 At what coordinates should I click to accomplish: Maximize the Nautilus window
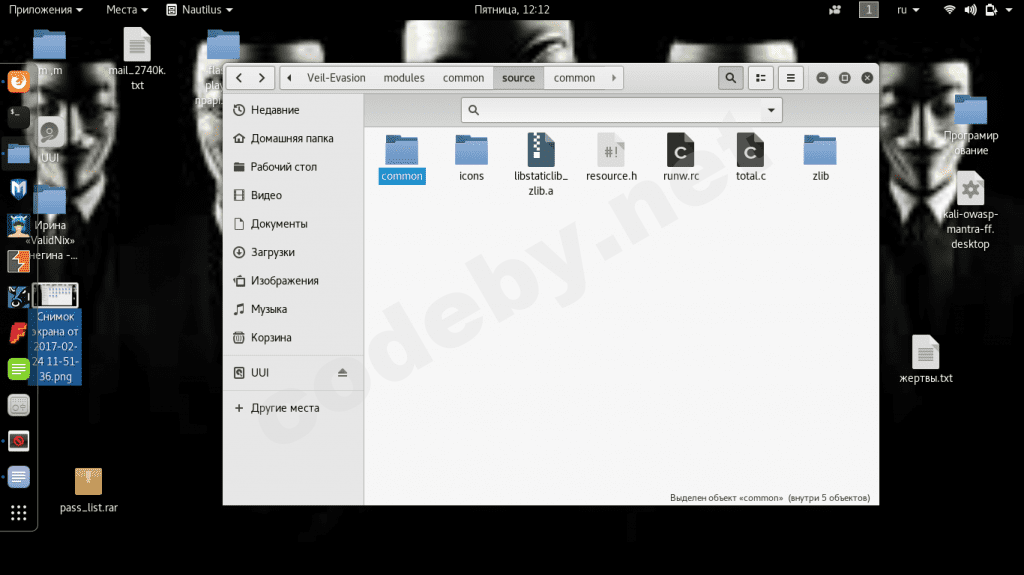click(844, 78)
